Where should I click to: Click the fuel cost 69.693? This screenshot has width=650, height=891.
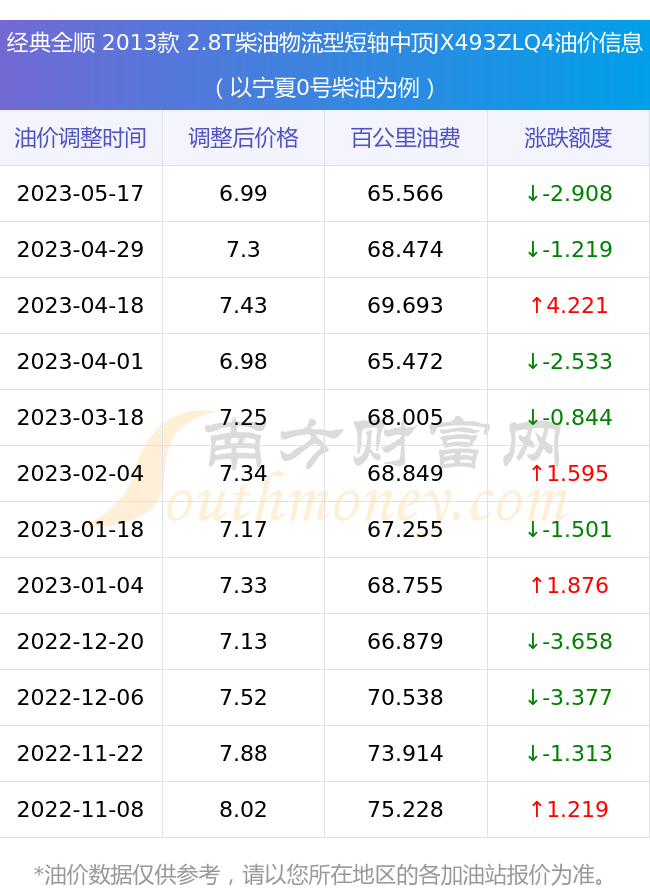click(405, 305)
